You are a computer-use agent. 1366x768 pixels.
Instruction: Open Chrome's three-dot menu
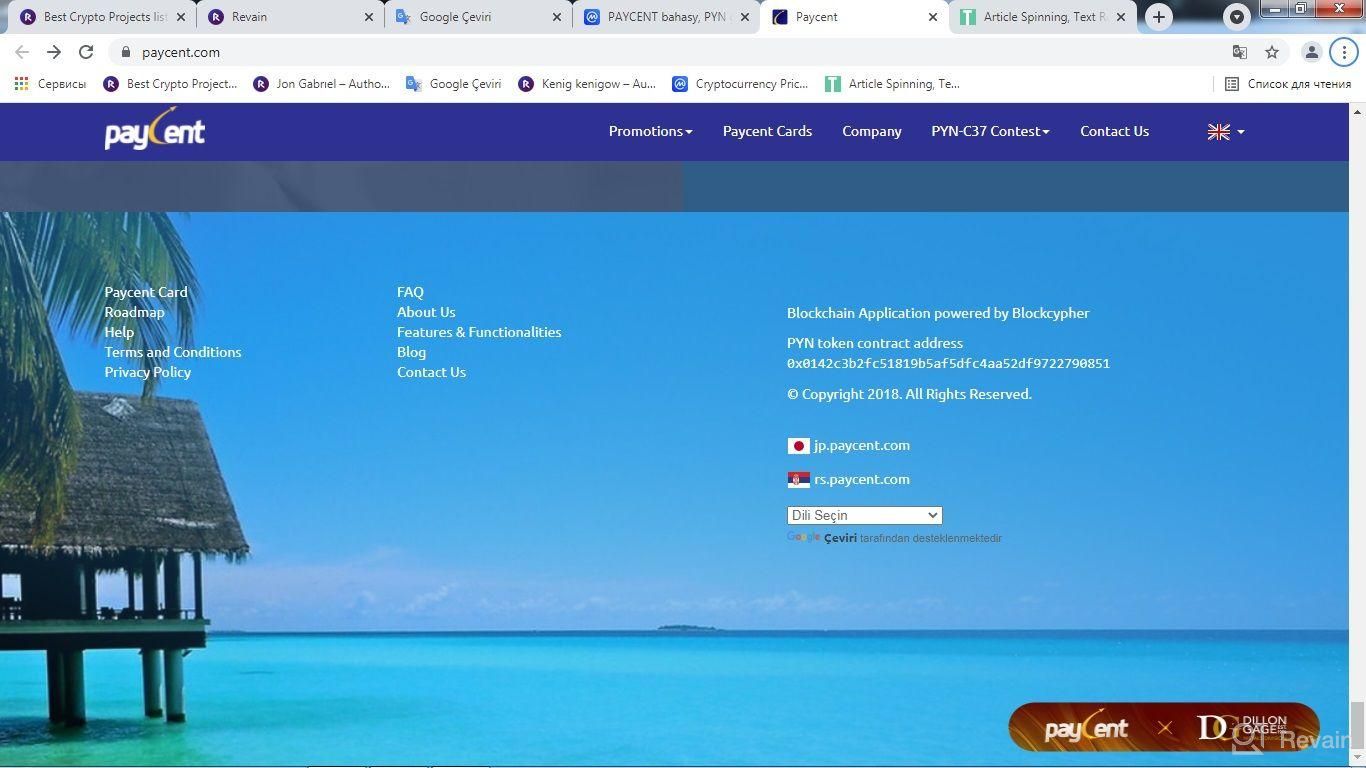click(1344, 52)
